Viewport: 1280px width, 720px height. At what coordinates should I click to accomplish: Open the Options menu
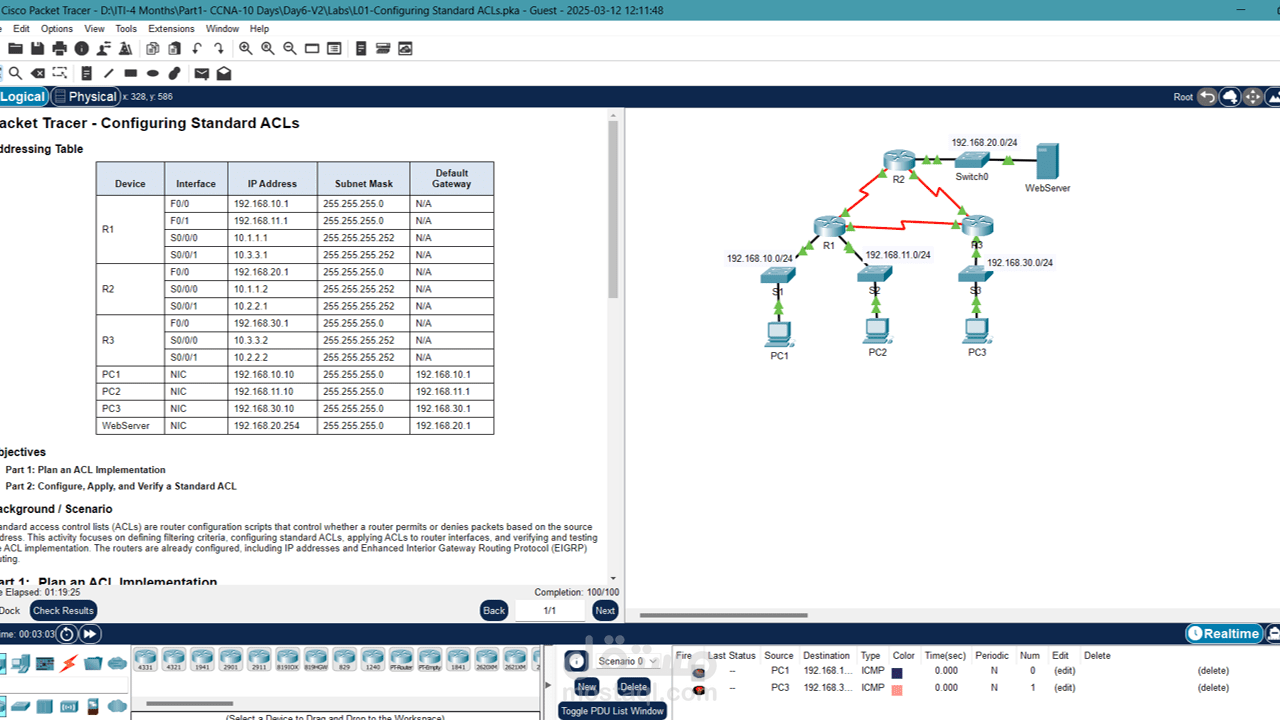[x=57, y=29]
